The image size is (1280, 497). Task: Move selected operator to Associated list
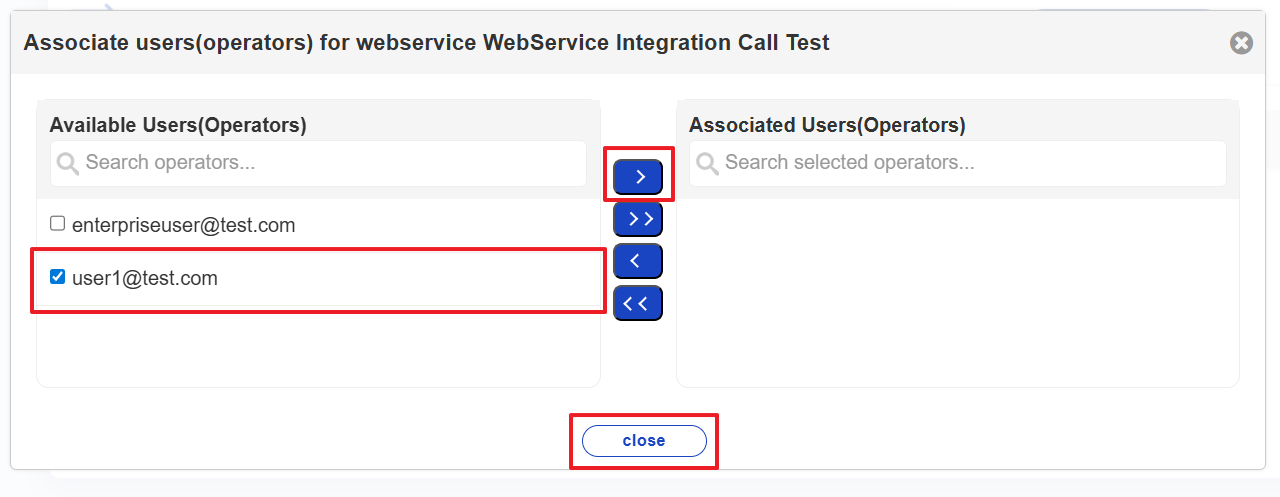click(x=638, y=177)
